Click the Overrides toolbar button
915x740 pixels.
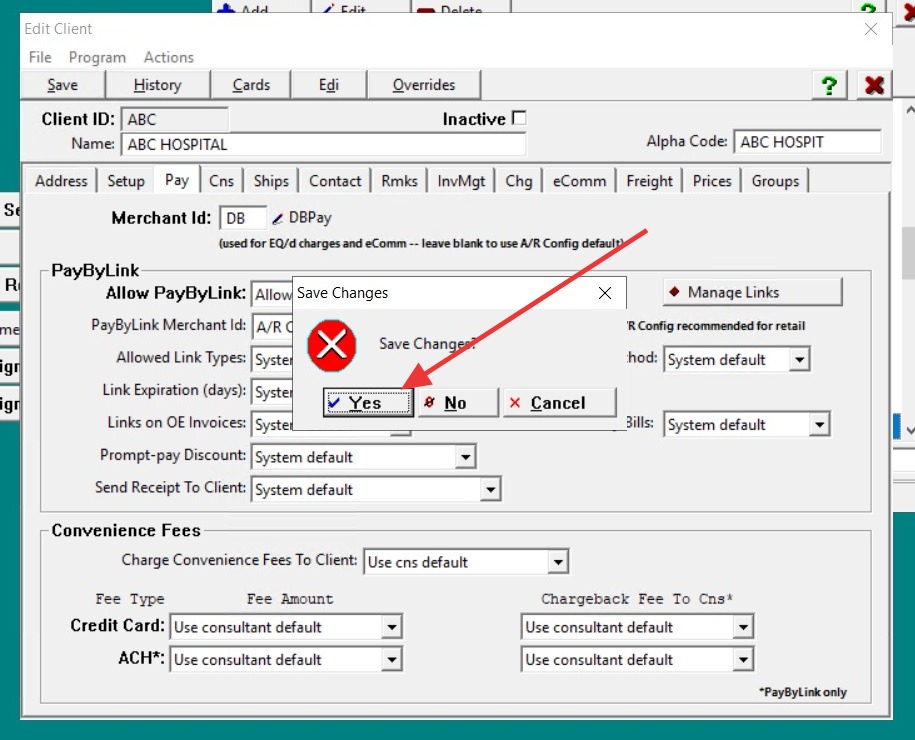424,85
